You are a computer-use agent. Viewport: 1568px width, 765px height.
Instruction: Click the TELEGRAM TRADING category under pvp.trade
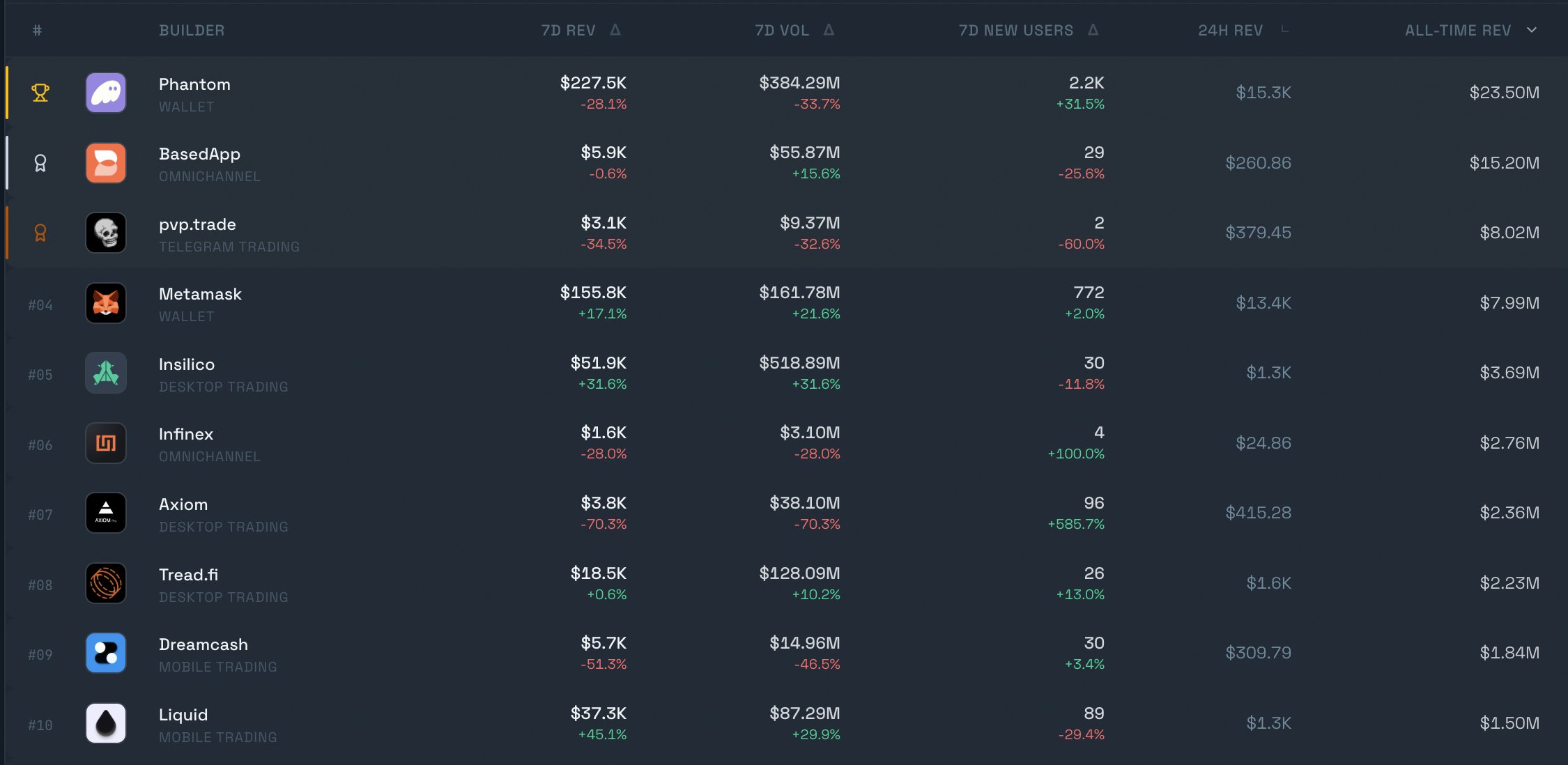pyautogui.click(x=229, y=247)
